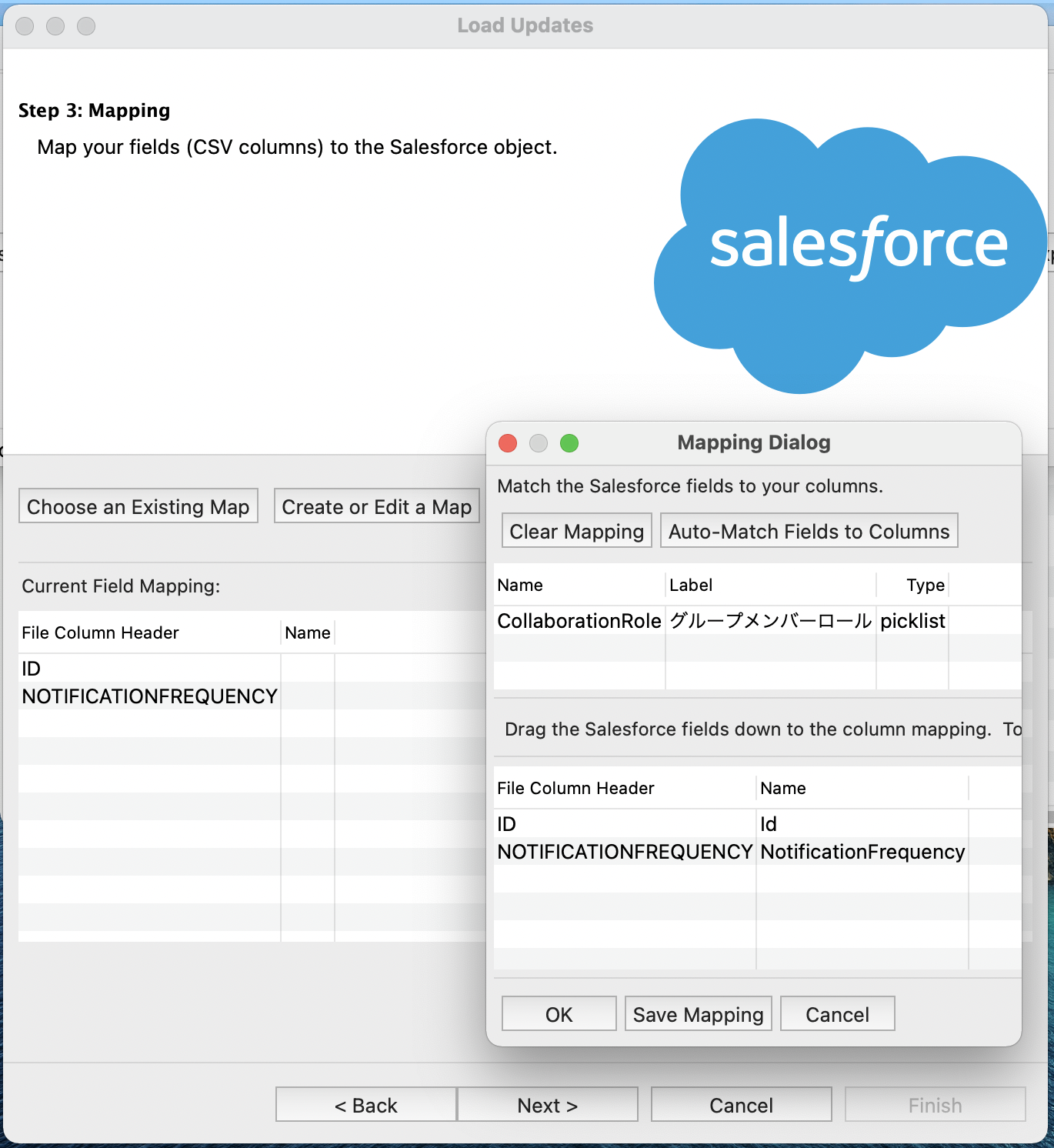Screen dimensions: 1054x1148
Task: Click File Column Header in Mapping Dialog table
Action: click(x=625, y=788)
